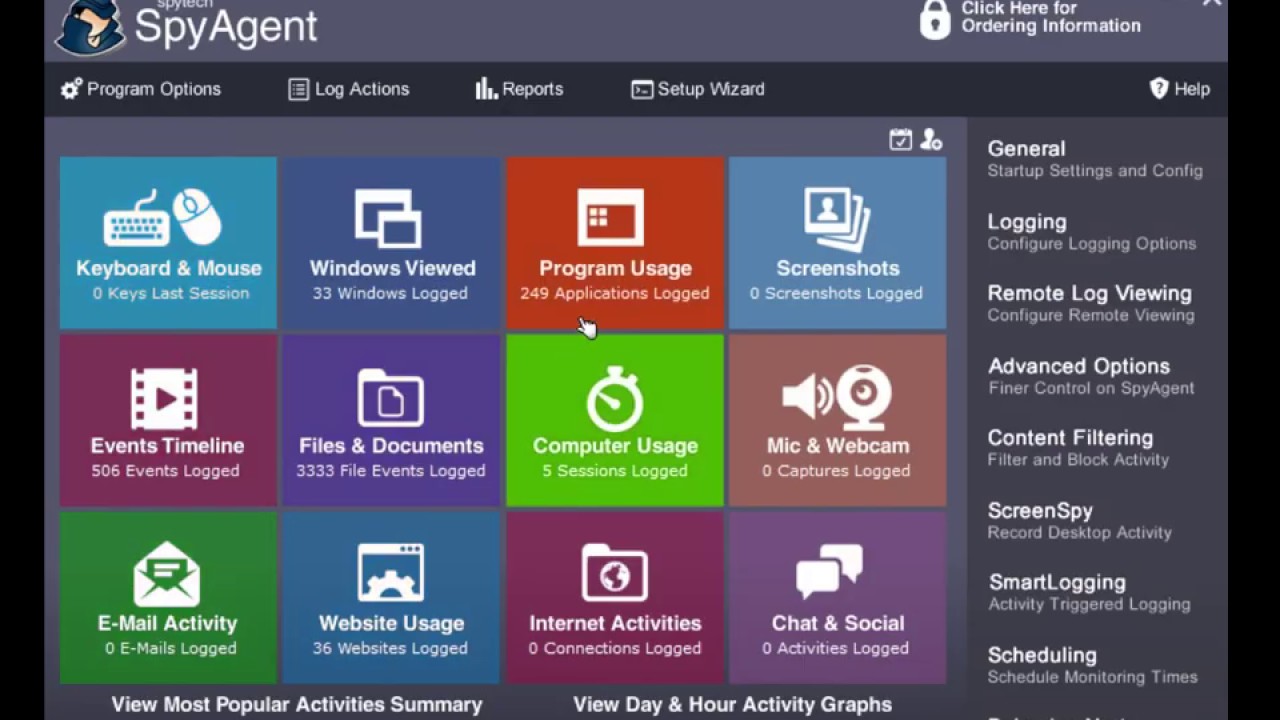Open the Website Usage tile
The image size is (1280, 720).
point(392,598)
